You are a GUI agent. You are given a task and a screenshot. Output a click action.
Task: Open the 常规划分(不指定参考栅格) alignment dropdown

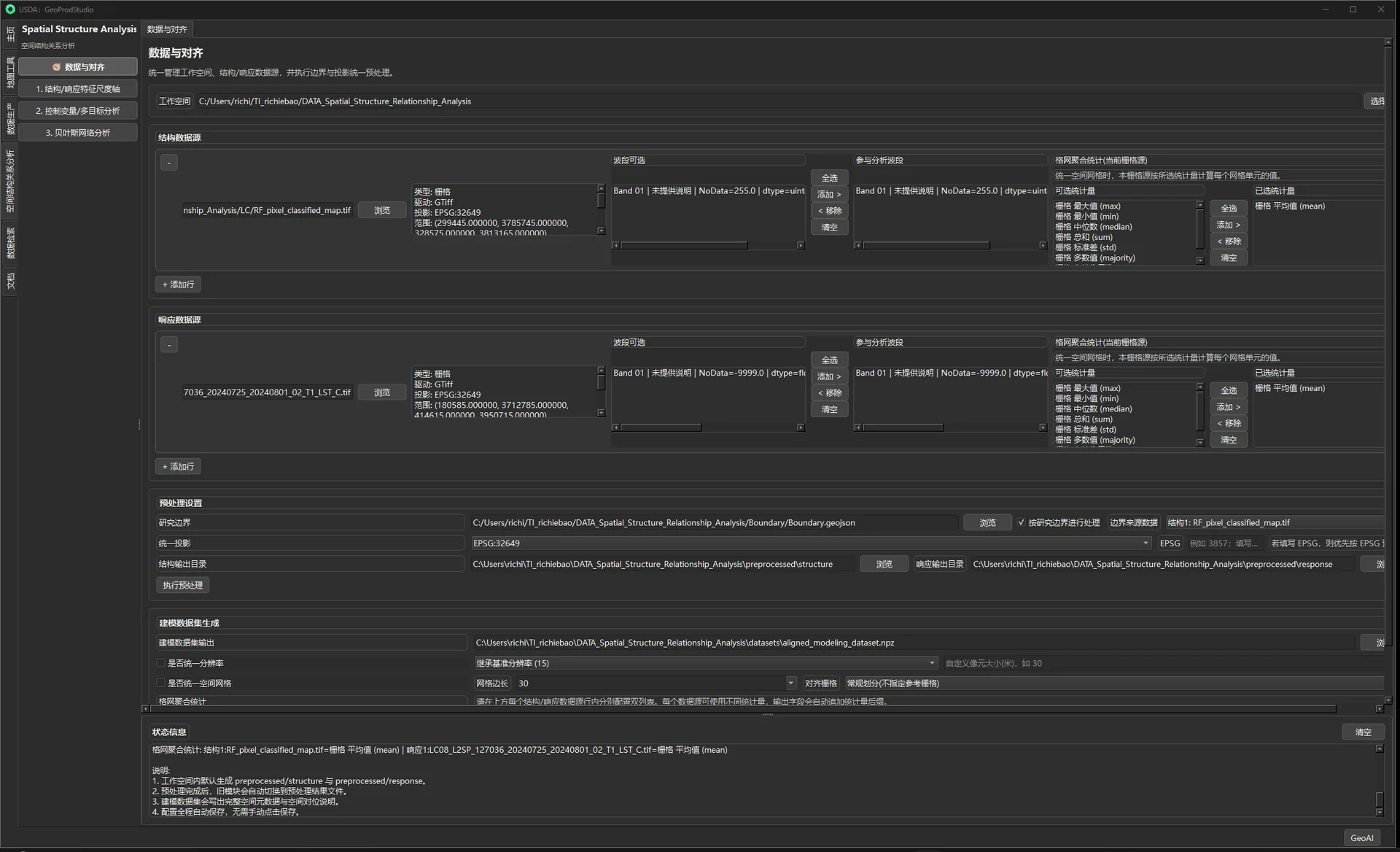1114,683
